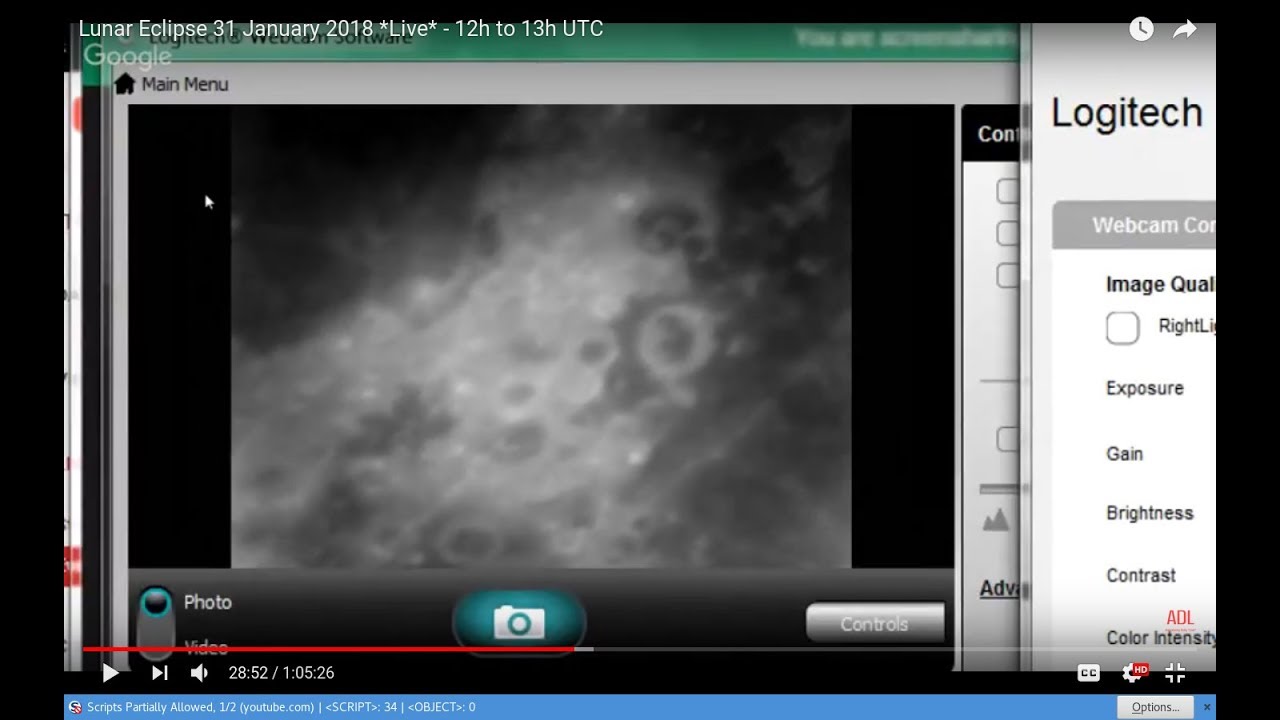
Task: Click the Advanced link in controls panel
Action: (x=999, y=588)
